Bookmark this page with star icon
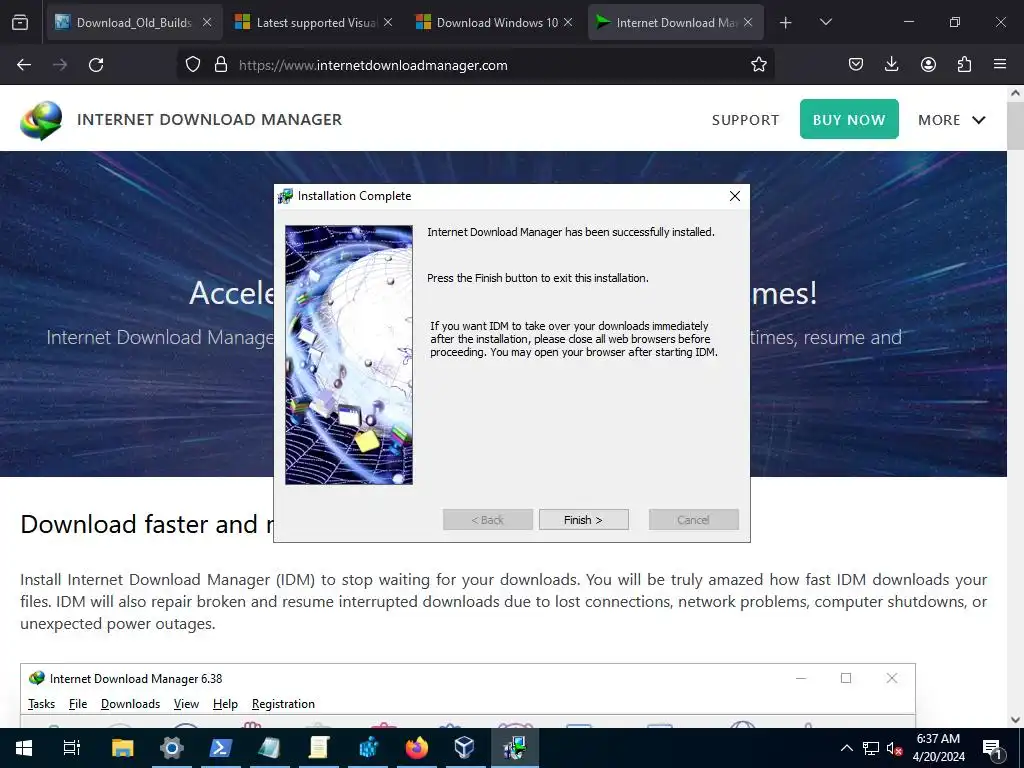 coord(758,65)
